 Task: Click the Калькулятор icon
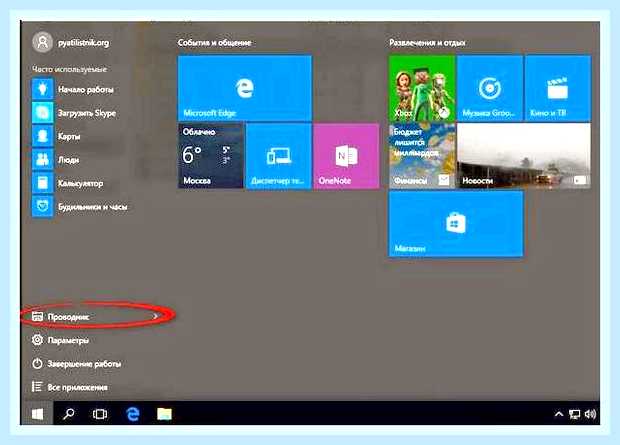tap(43, 183)
